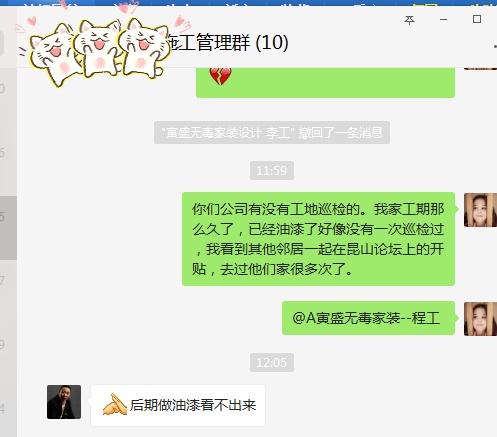Click the @A寅盛无毒家装--程工 mention bubble

click(368, 318)
